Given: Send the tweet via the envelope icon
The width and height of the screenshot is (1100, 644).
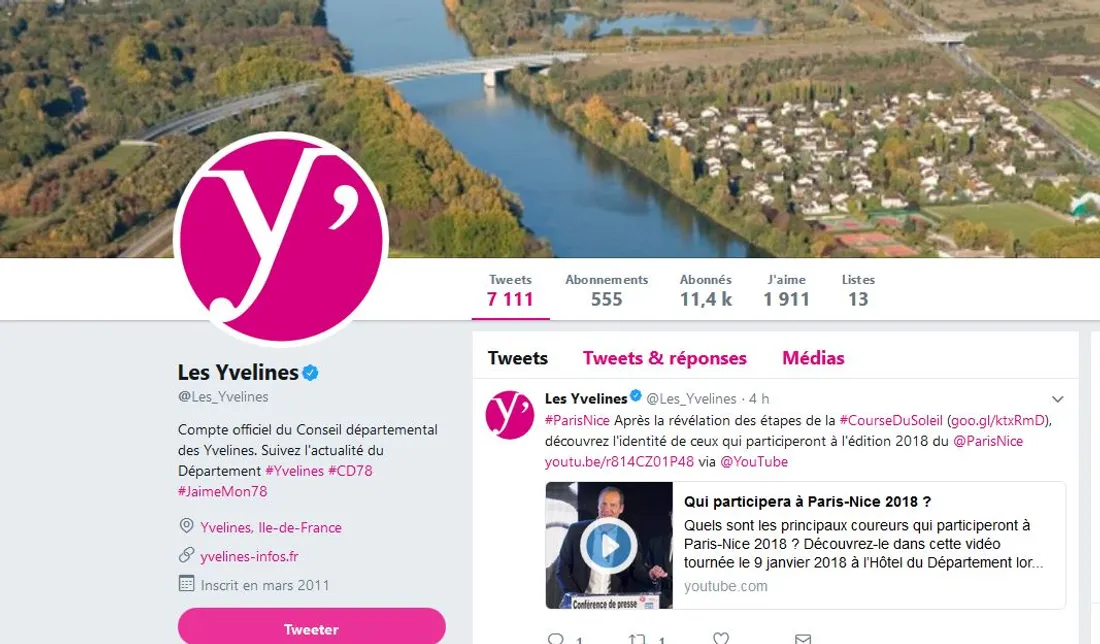Looking at the screenshot, I should (803, 639).
